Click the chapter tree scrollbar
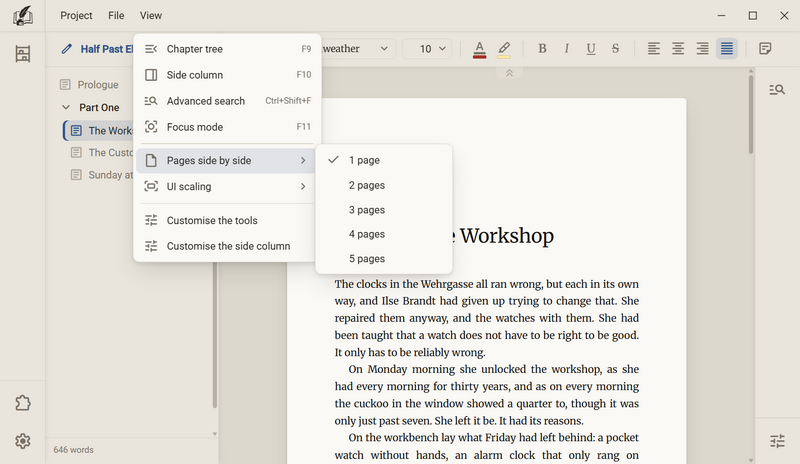800x464 pixels. [x=215, y=334]
